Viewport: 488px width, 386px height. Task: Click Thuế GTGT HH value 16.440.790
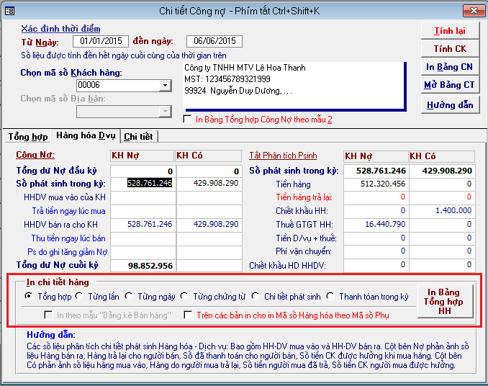[376, 224]
